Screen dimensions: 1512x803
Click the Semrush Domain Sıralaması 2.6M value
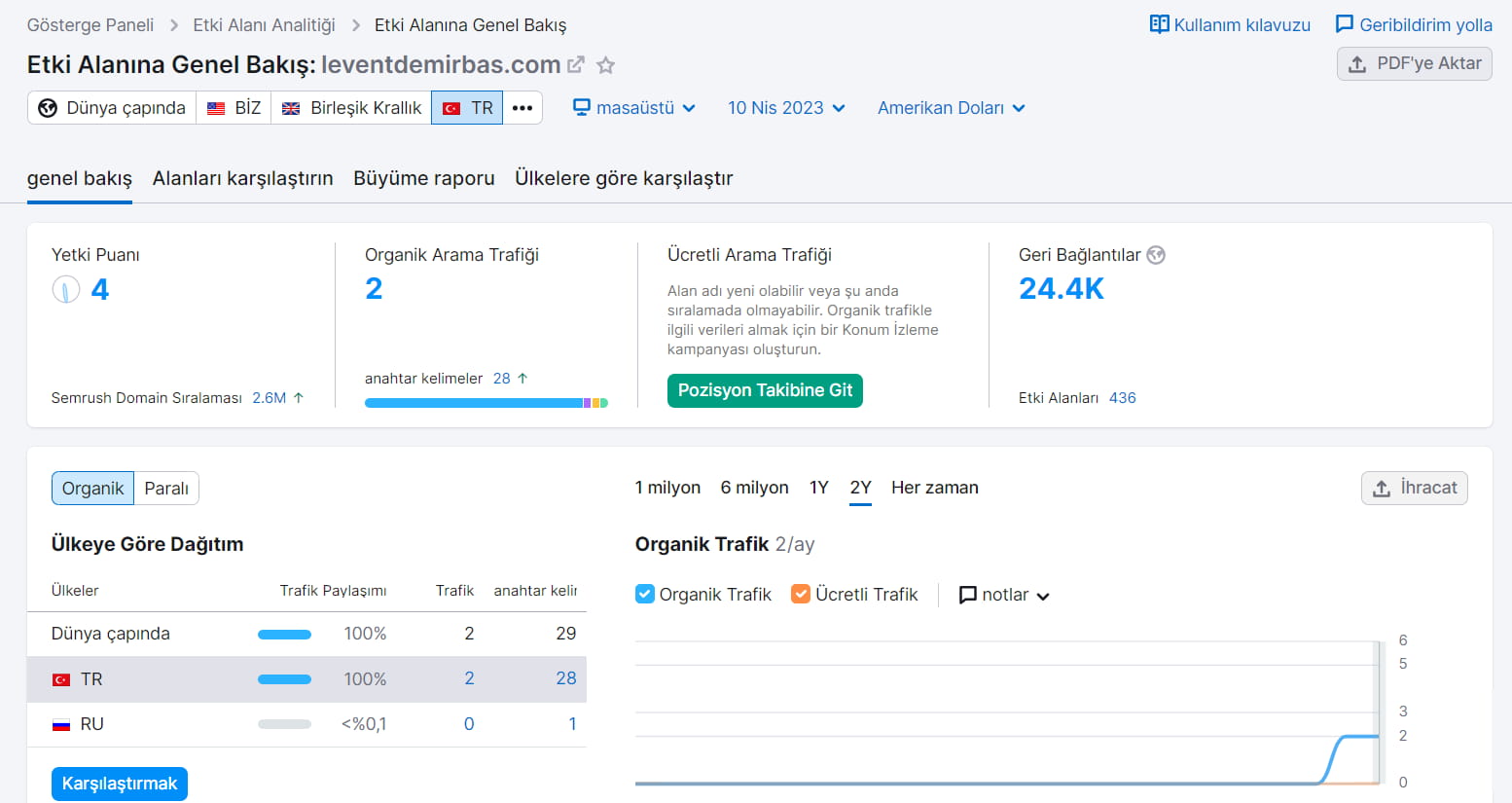(x=270, y=397)
